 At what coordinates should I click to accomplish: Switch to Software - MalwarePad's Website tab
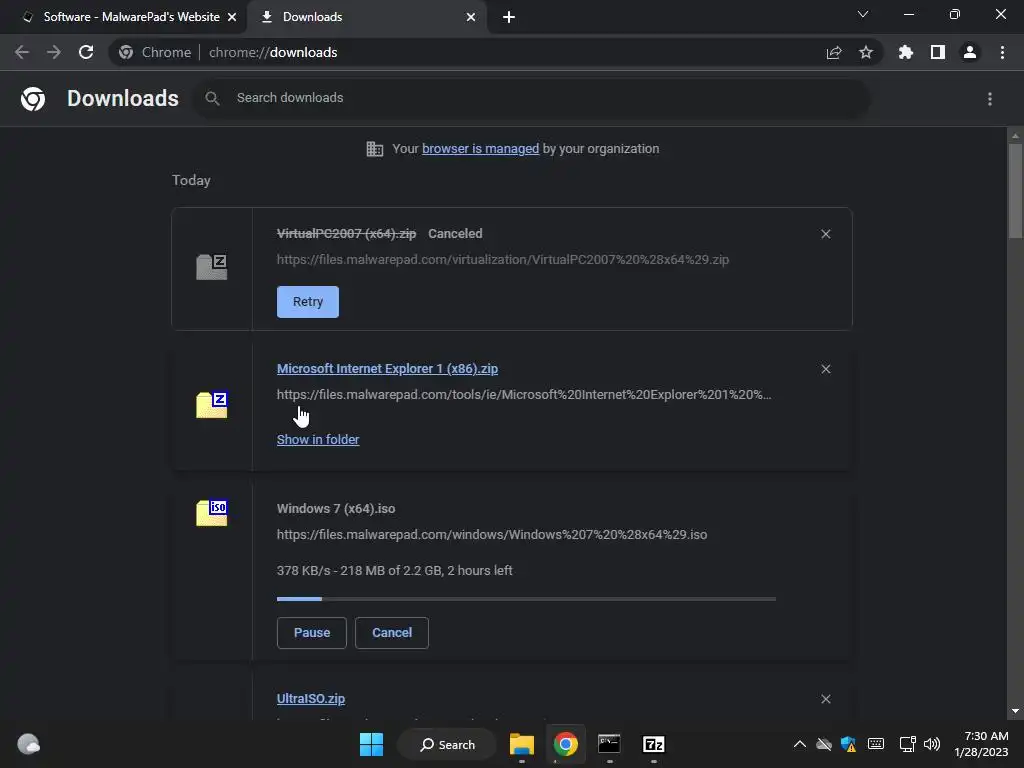pyautogui.click(x=123, y=17)
